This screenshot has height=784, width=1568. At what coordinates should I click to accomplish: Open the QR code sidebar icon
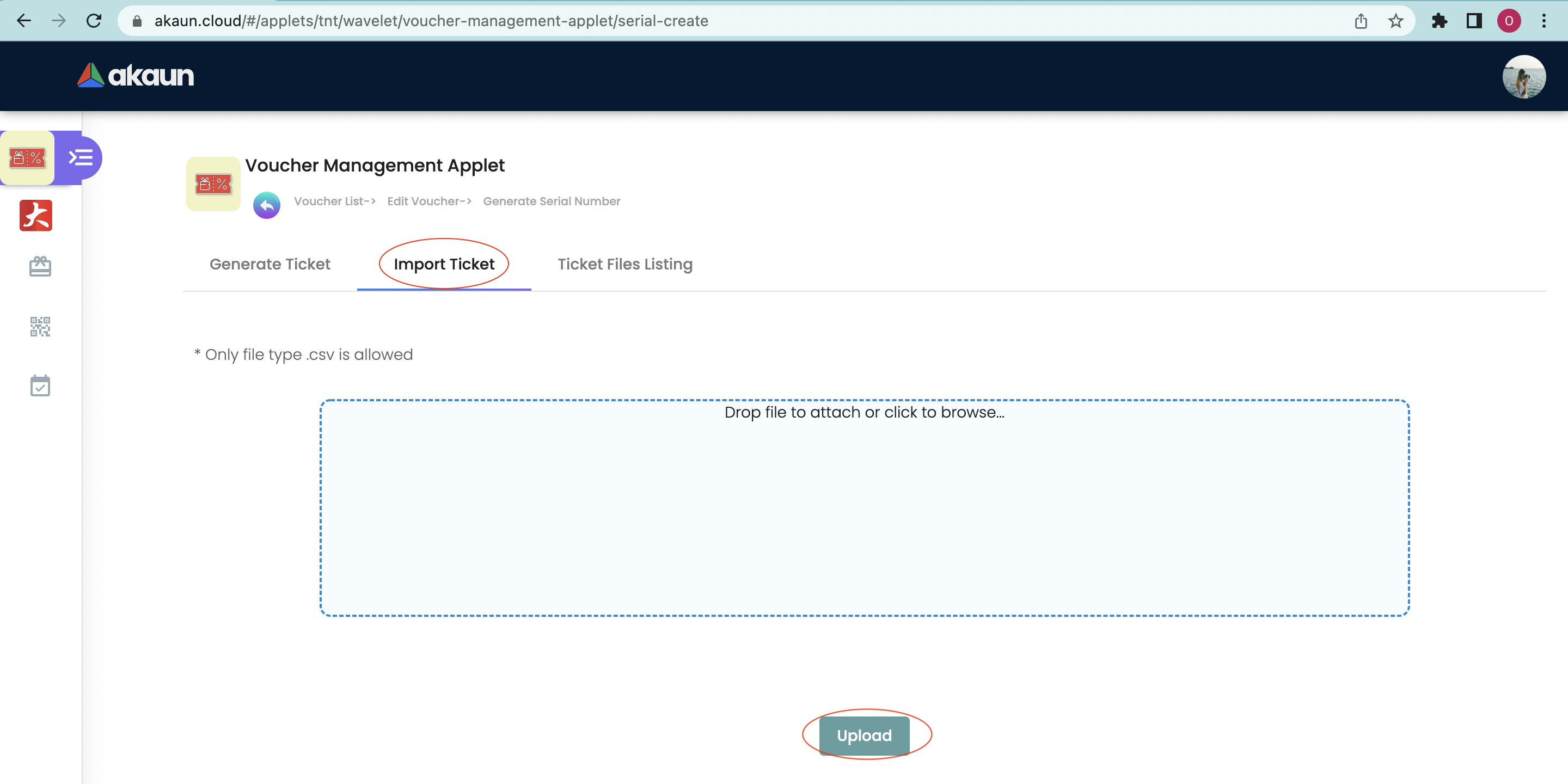point(40,326)
